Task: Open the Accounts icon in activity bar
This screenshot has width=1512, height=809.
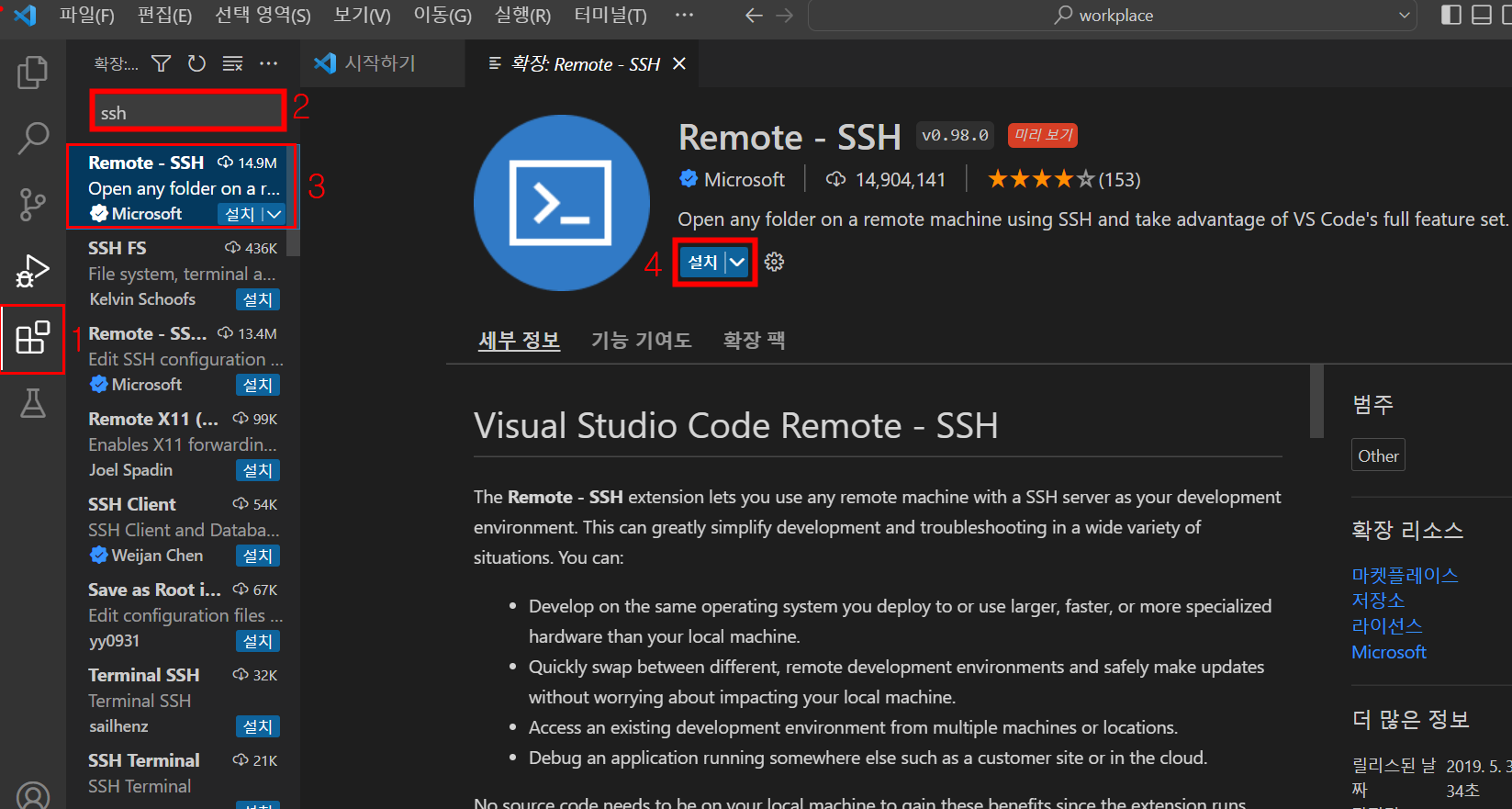Action: (32, 796)
